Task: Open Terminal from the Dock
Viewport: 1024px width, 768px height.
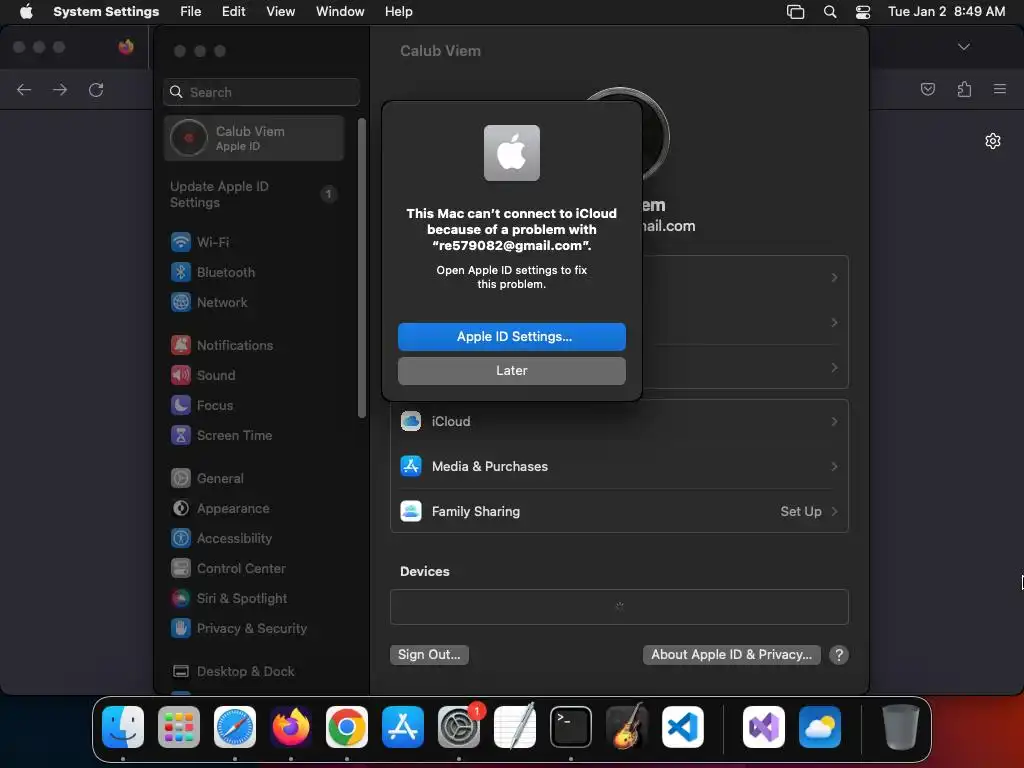Action: 571,727
